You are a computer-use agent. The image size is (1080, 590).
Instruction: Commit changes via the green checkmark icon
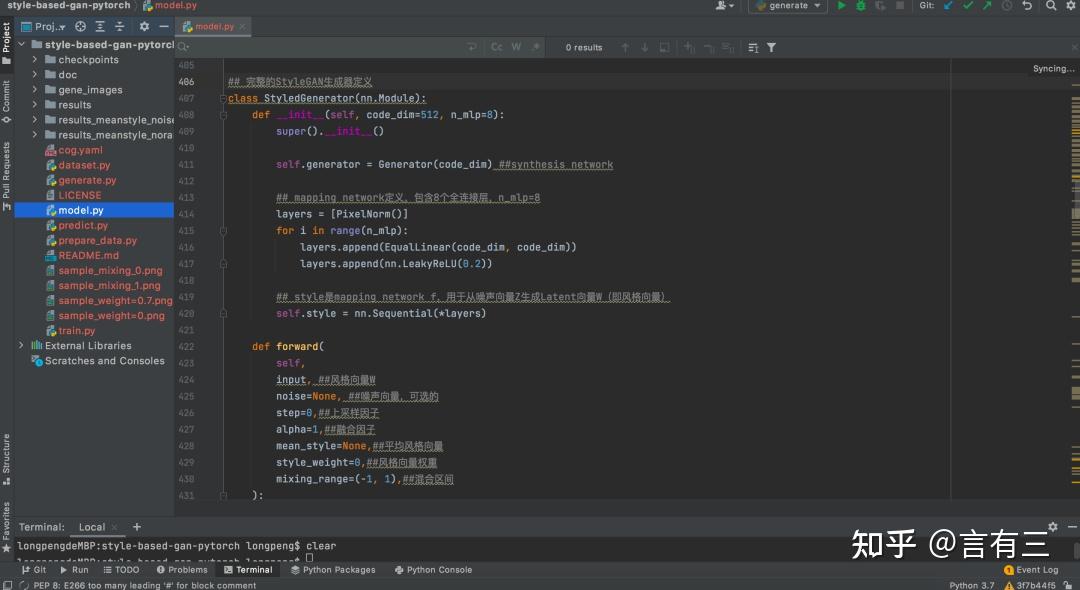coord(969,6)
